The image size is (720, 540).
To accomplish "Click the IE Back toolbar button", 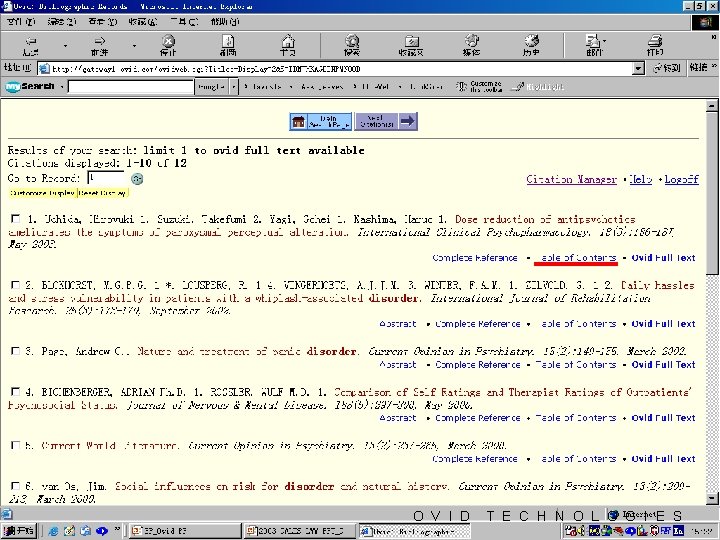I will [30, 45].
